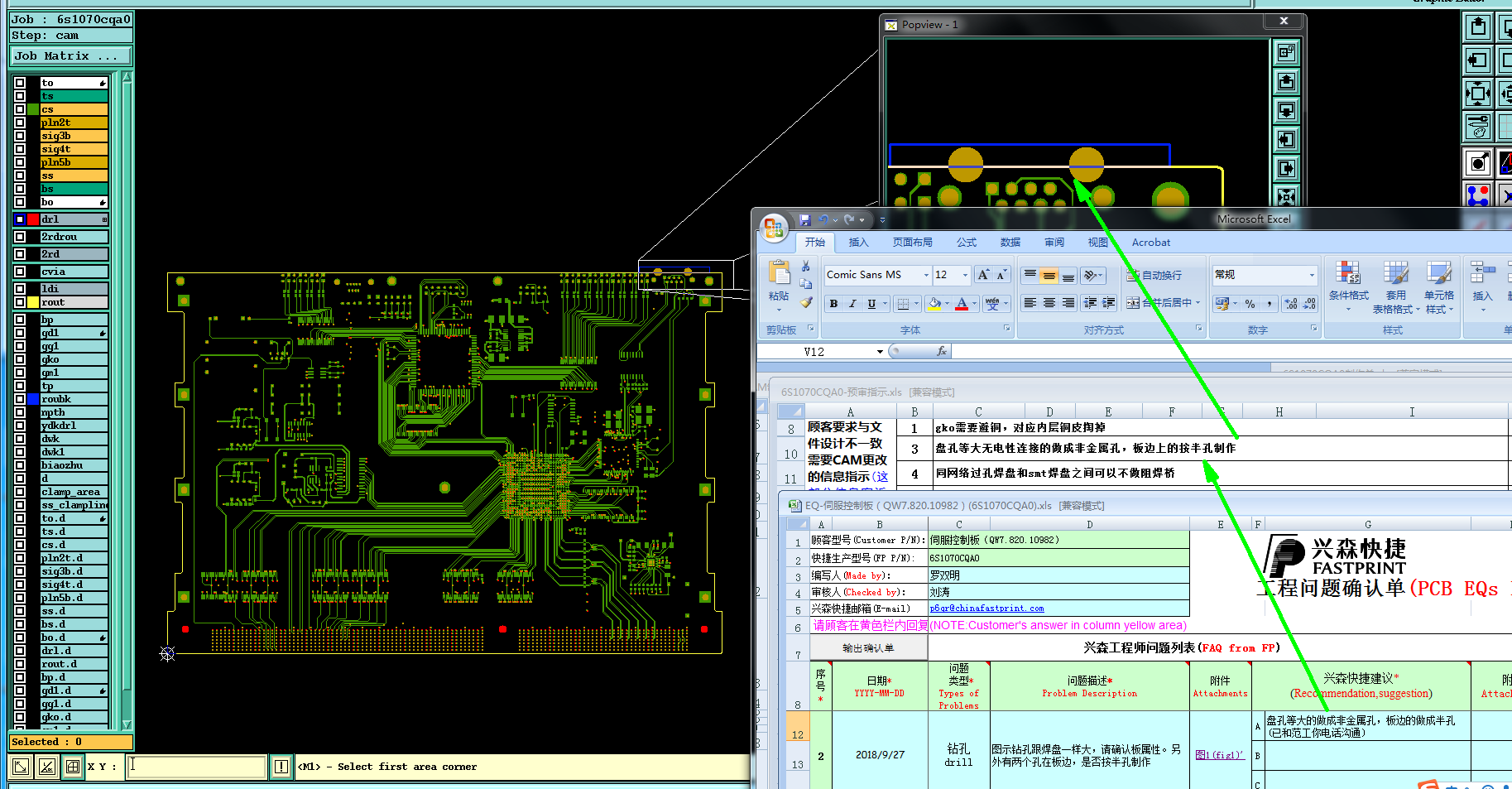
Task: Toggle the 'biaozhu' layer checkbox
Action: (x=20, y=465)
